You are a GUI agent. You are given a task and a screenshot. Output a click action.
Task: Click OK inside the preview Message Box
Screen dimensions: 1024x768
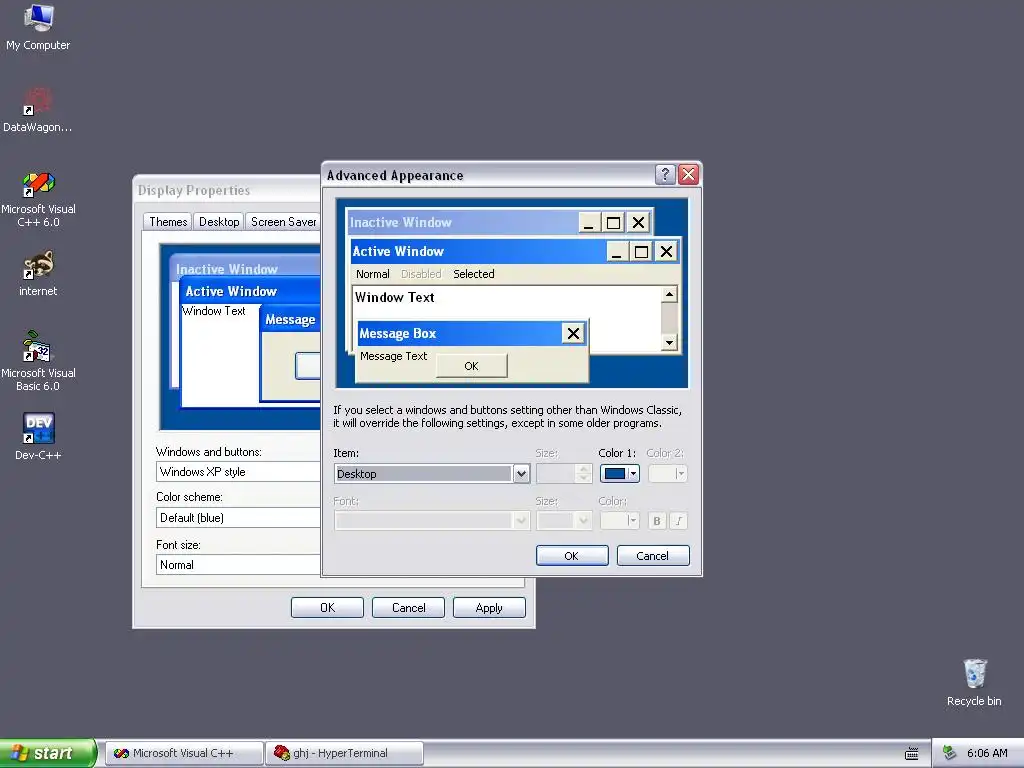(472, 366)
